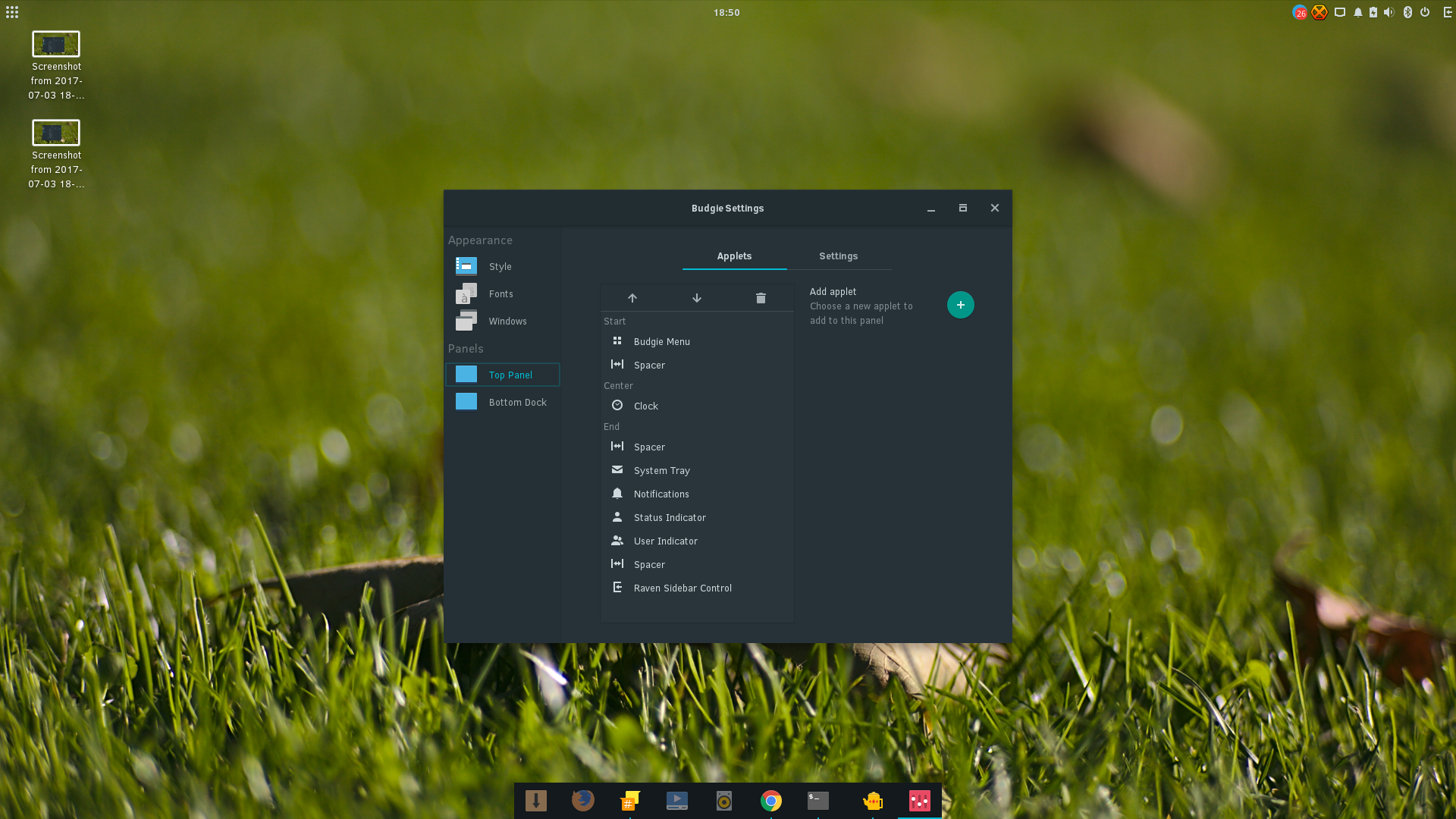Click the Style section icon
Image resolution: width=1456 pixels, height=819 pixels.
[466, 266]
